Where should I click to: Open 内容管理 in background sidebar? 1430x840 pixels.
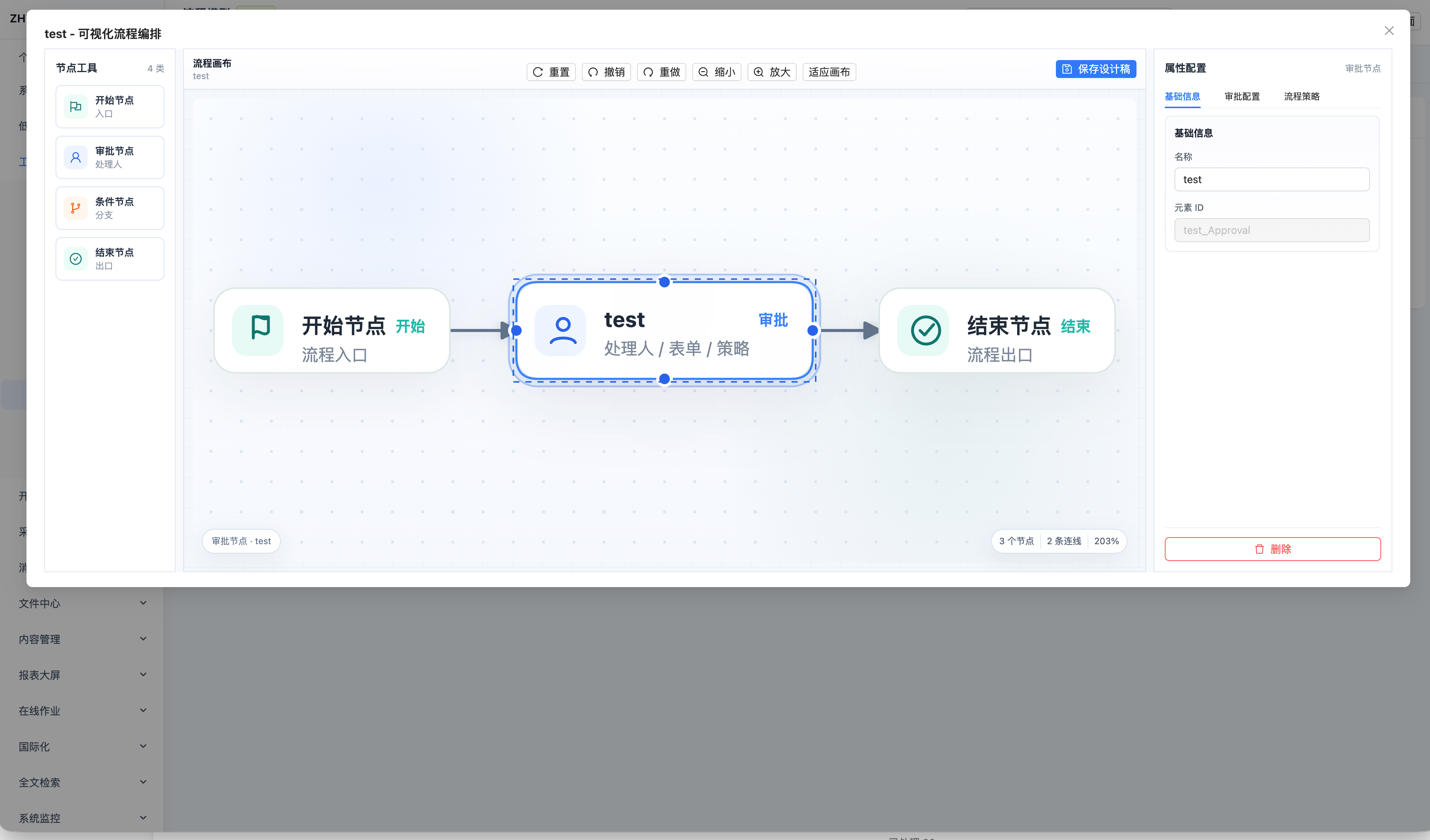[x=40, y=639]
